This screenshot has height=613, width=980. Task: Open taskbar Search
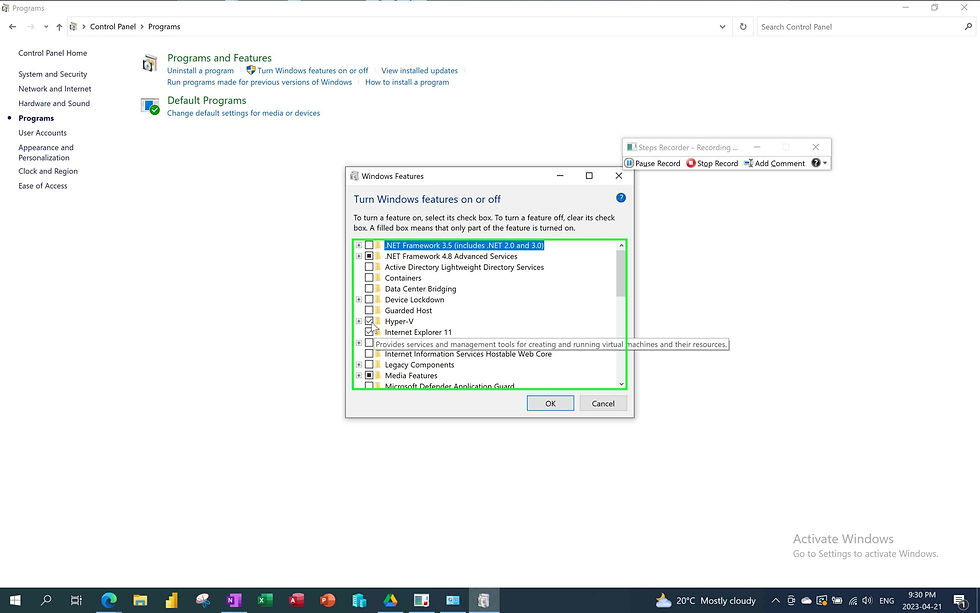click(46, 601)
